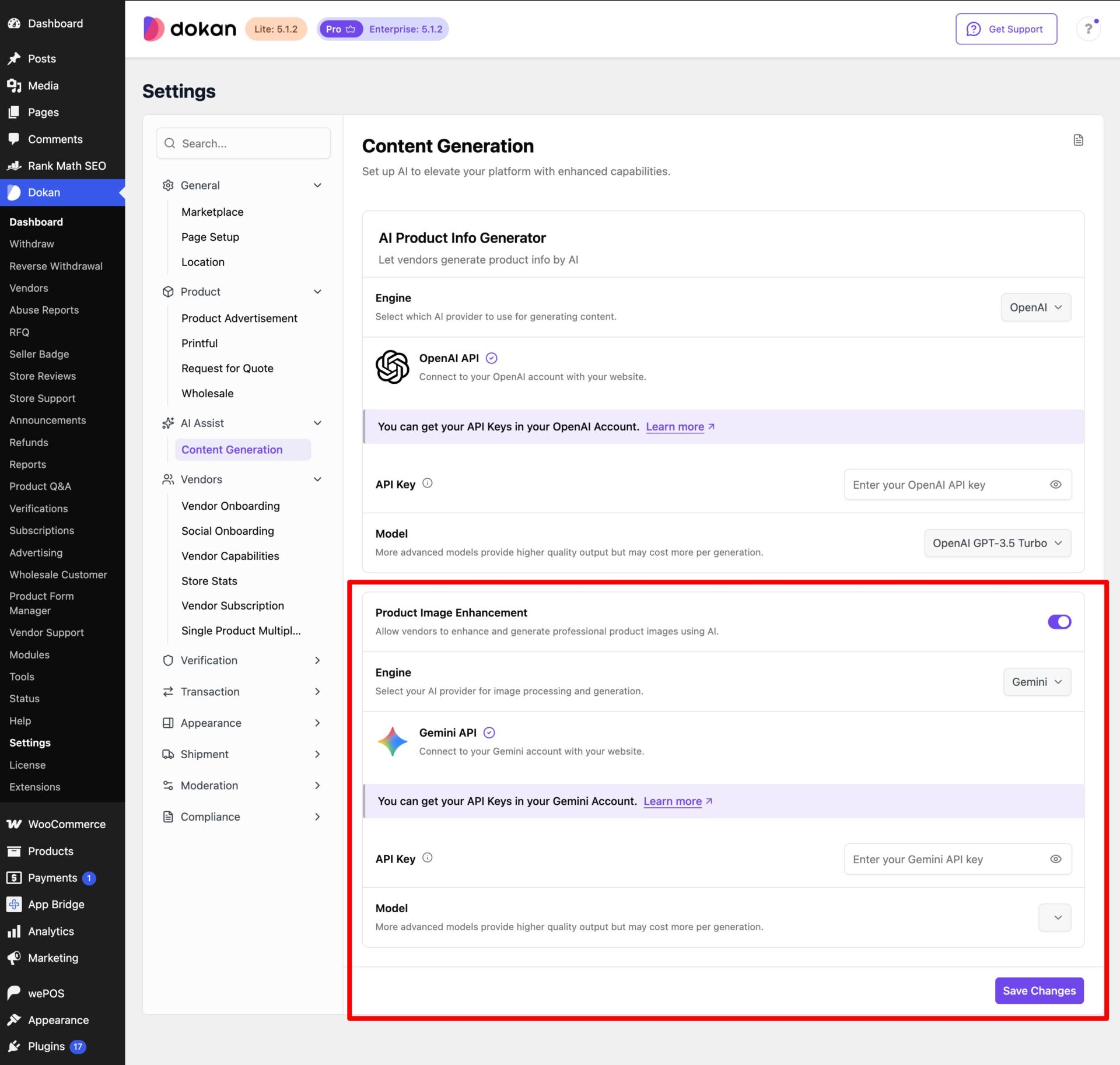Disable the Product Image Enhancement toggle
Image resolution: width=1120 pixels, height=1065 pixels.
tap(1059, 622)
